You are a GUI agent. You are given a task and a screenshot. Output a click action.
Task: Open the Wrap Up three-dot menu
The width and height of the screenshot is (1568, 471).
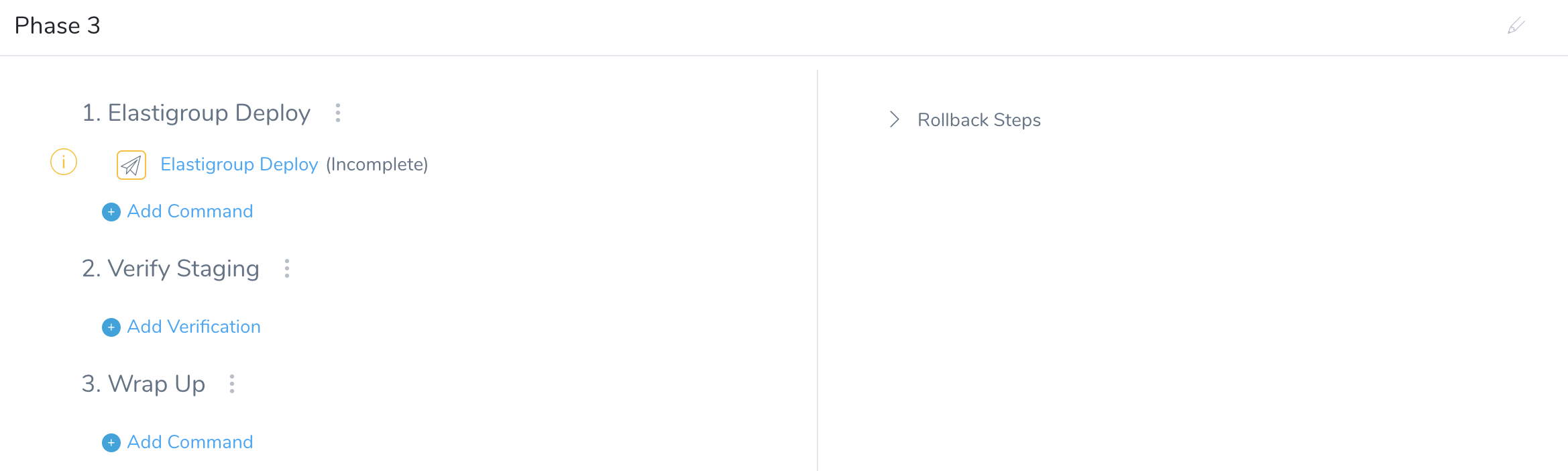pos(232,384)
